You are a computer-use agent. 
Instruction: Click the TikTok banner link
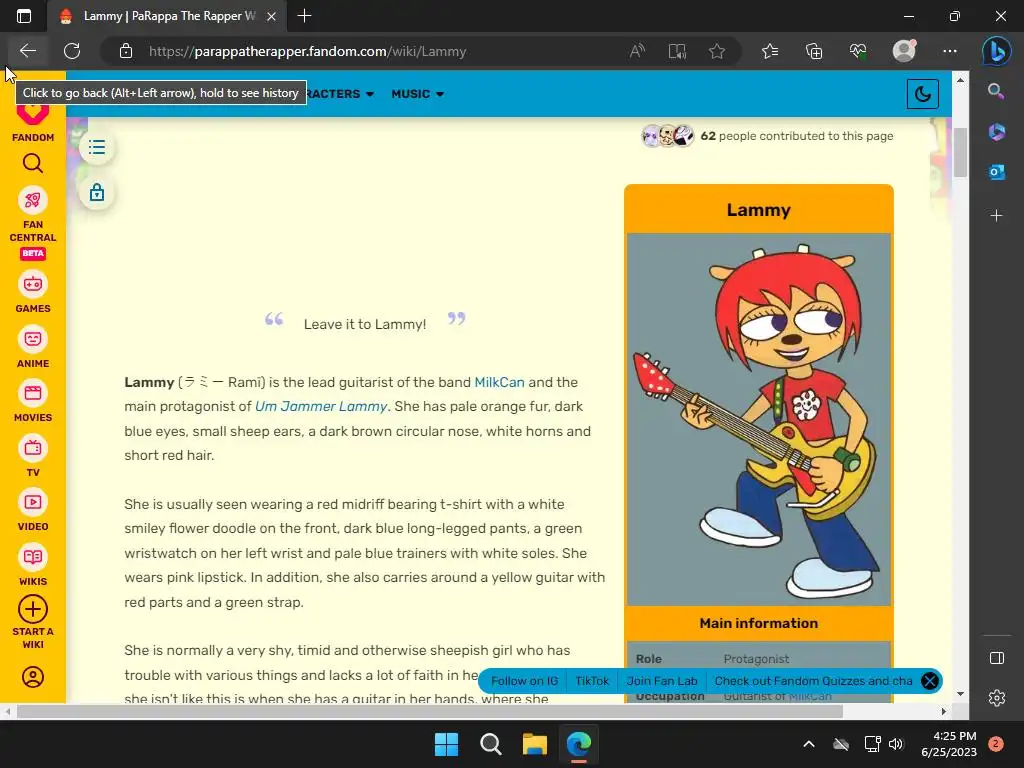coord(592,681)
